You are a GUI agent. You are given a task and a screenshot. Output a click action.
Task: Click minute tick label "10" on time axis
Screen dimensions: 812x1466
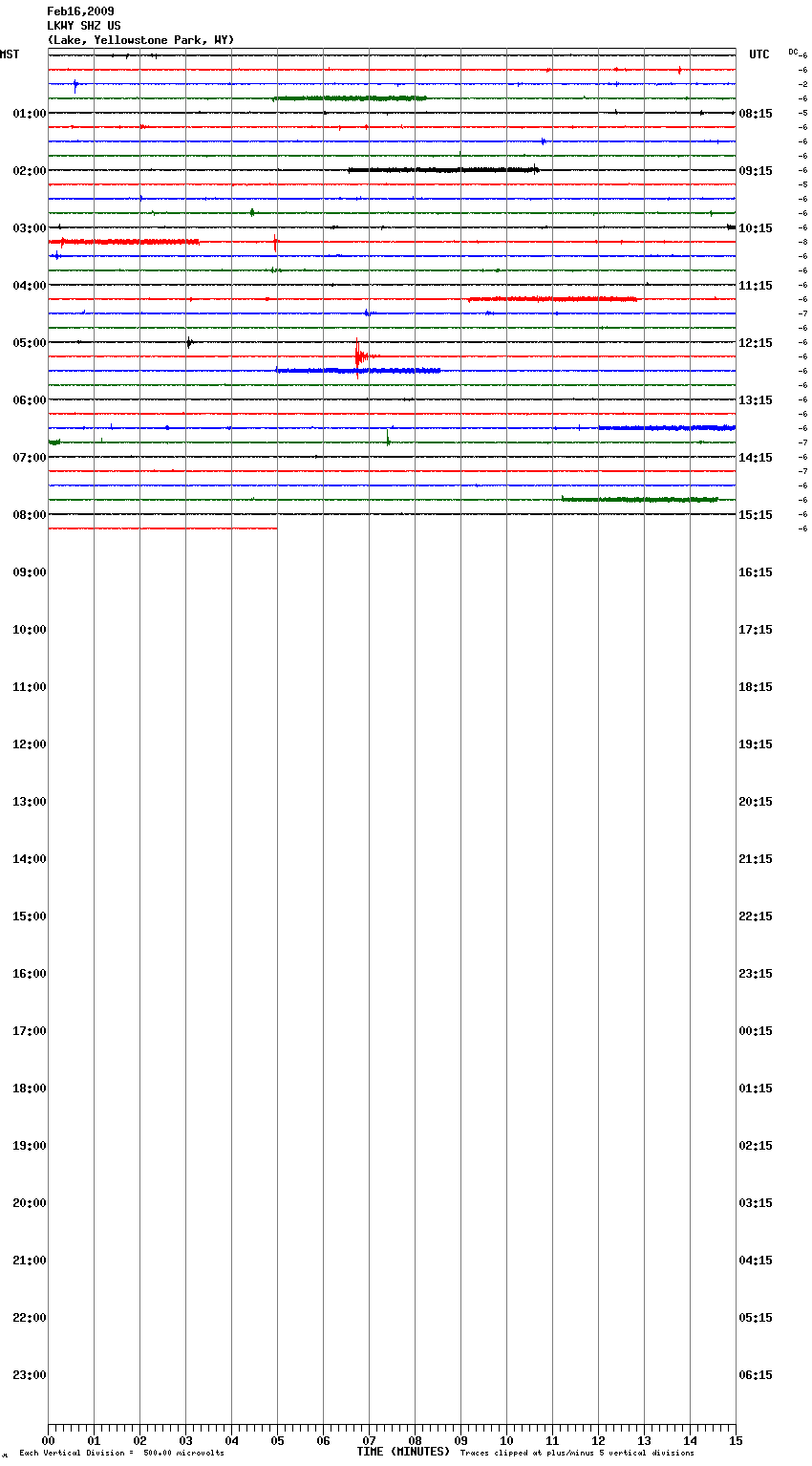coord(506,1441)
